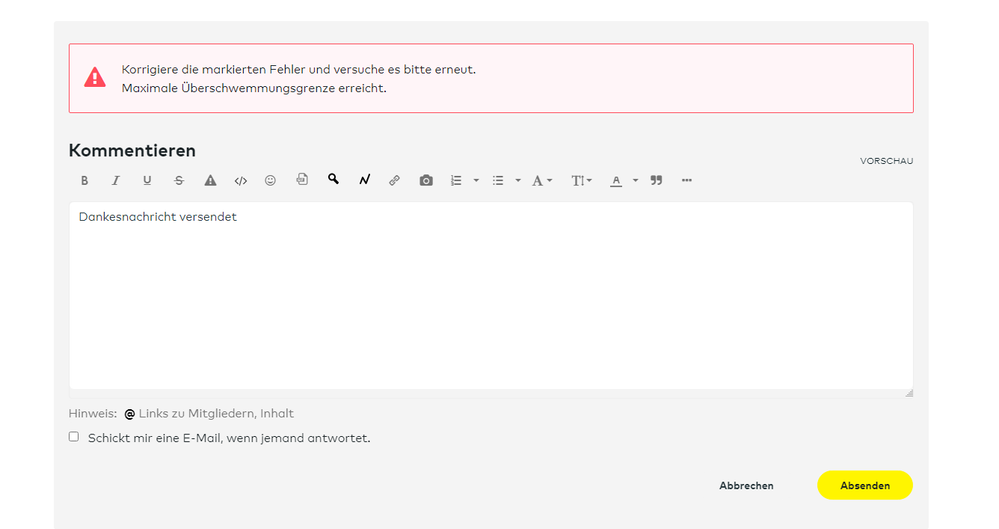This screenshot has width=999, height=529.
Task: Open text color dropdown arrow
Action: [x=635, y=180]
